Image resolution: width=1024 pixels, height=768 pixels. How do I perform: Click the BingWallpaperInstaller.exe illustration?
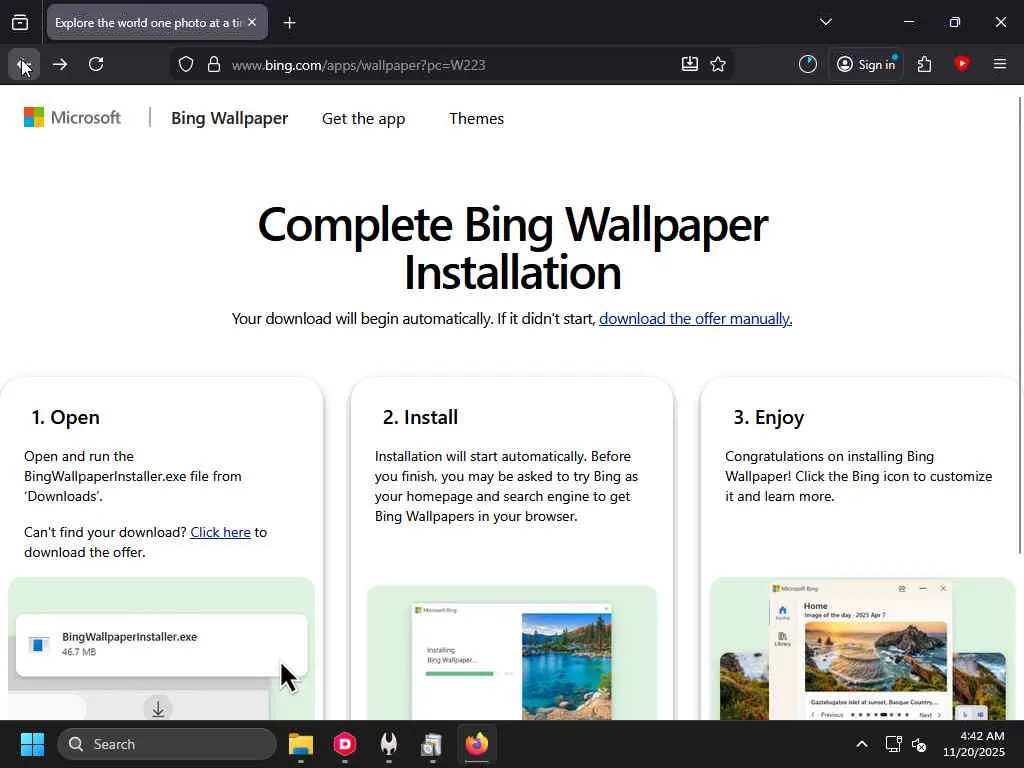(x=161, y=648)
